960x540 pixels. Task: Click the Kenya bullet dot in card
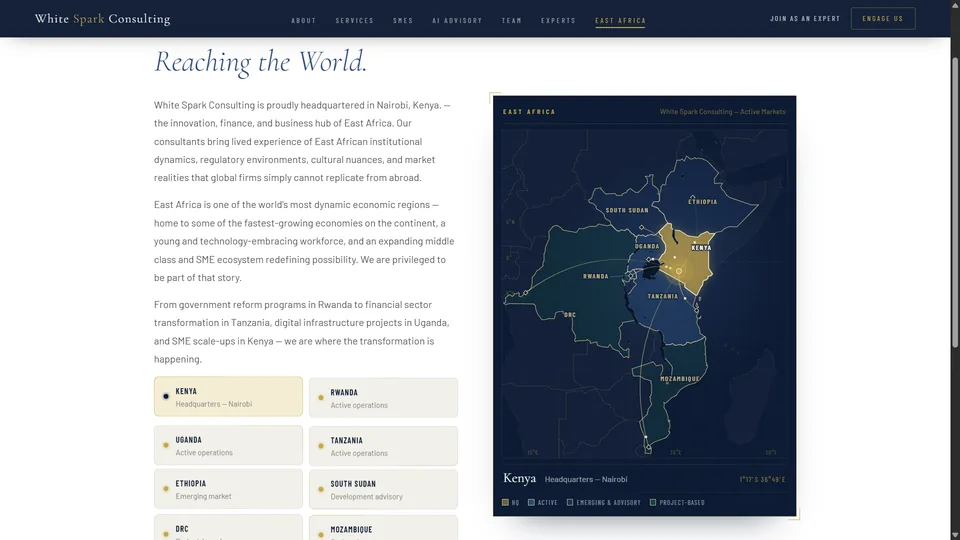(166, 397)
